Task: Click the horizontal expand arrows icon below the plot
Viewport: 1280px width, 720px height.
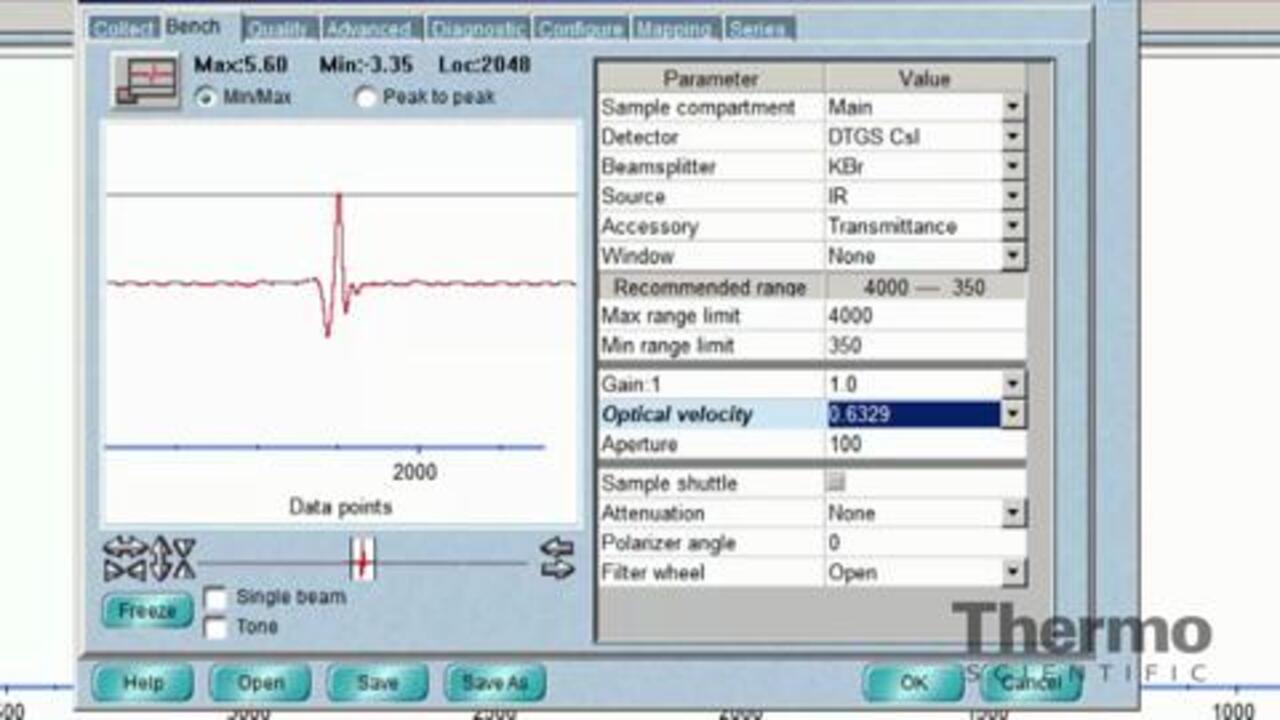Action: (x=125, y=558)
